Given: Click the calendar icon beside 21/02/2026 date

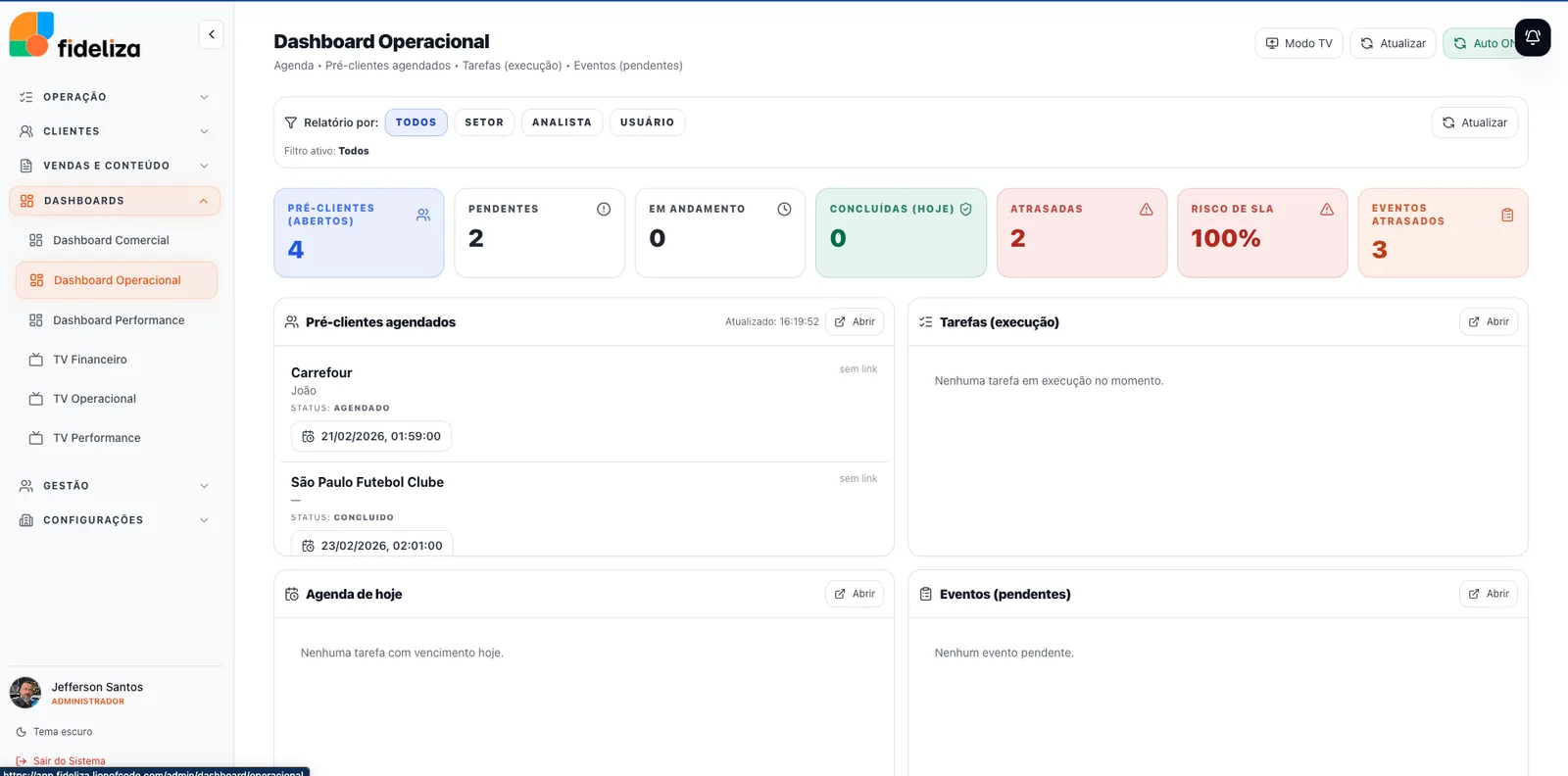Looking at the screenshot, I should [x=308, y=436].
